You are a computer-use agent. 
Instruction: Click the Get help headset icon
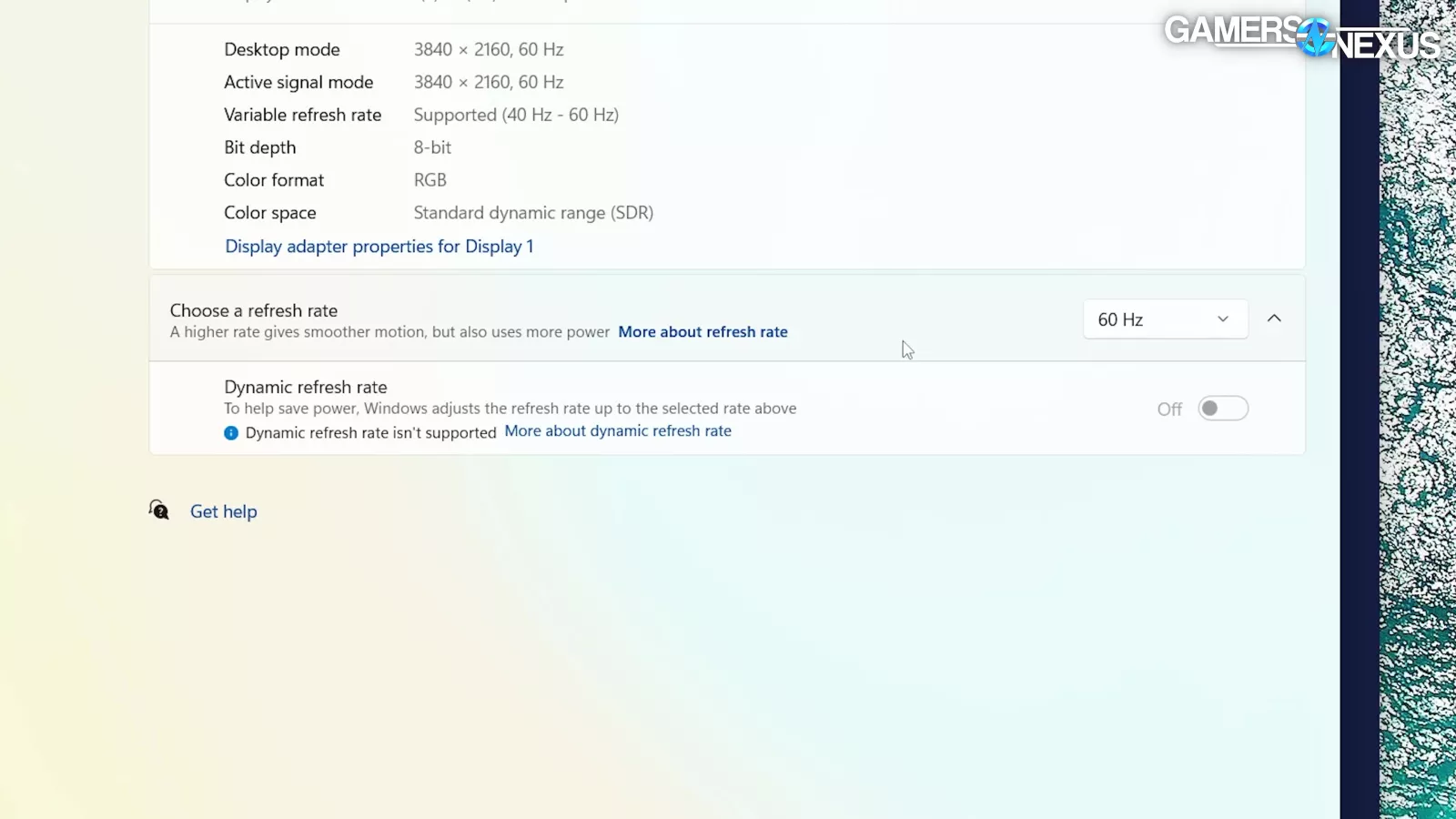tap(159, 511)
